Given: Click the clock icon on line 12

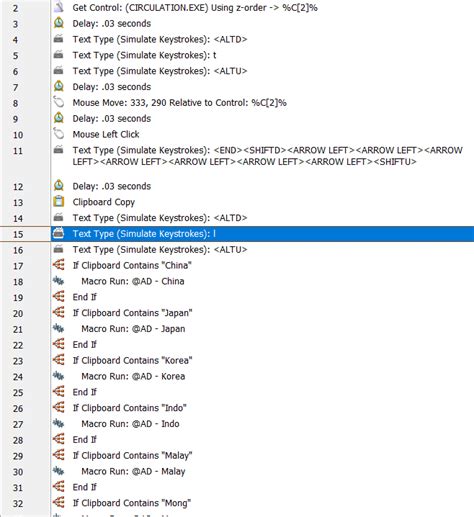Looking at the screenshot, I should pos(59,186).
